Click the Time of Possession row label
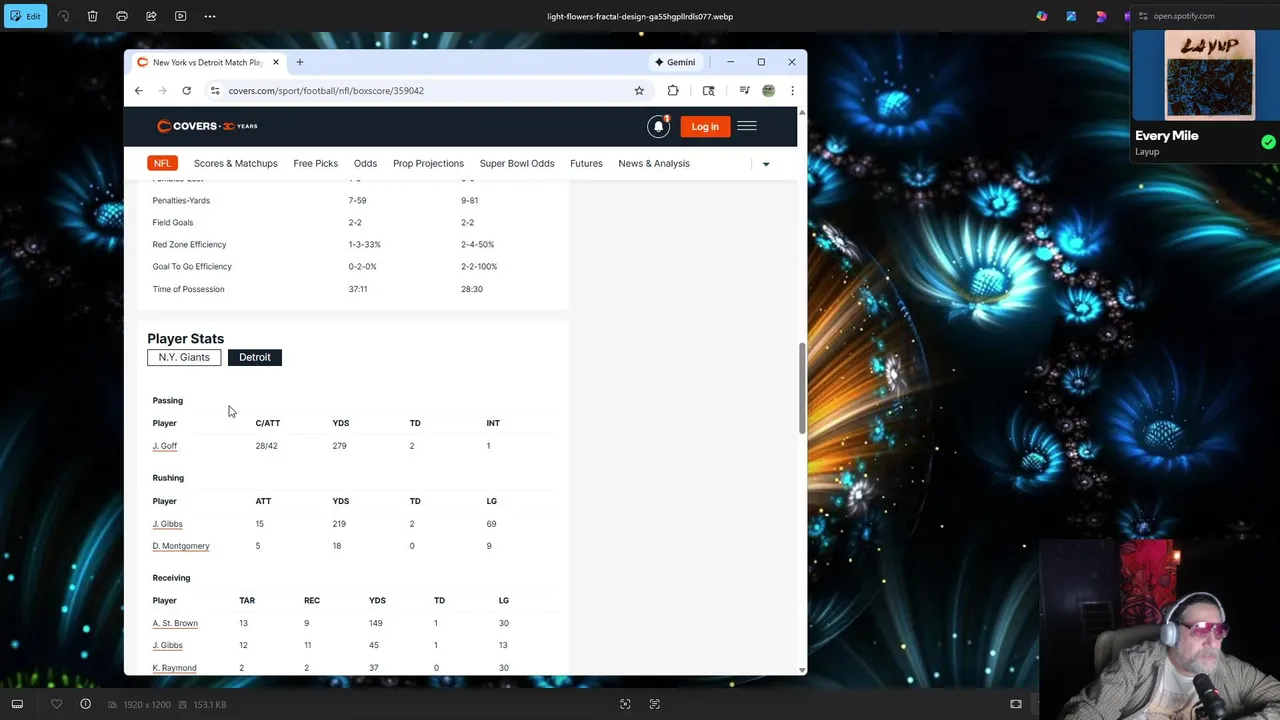1280x720 pixels. coord(188,289)
